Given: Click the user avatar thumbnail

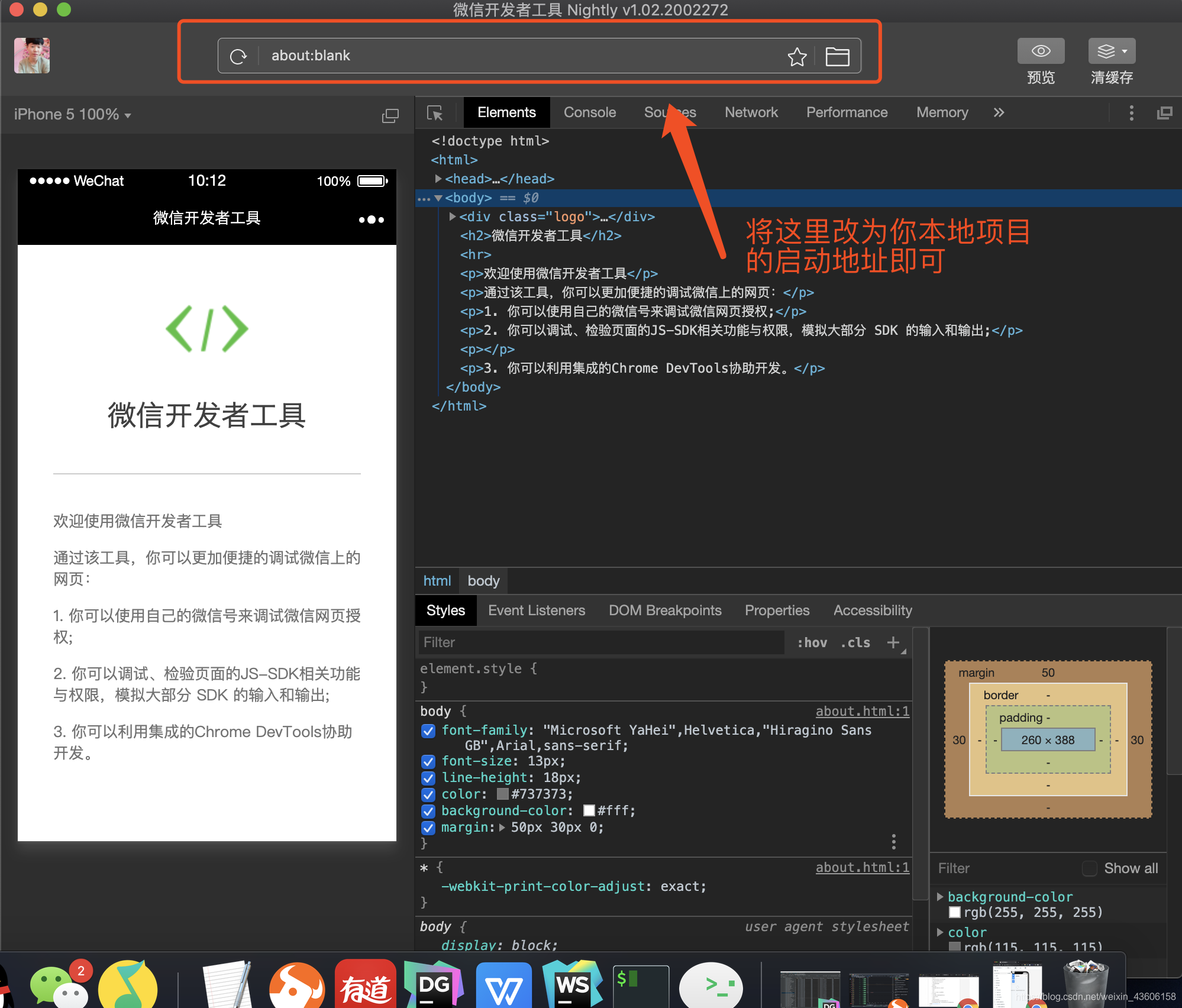Looking at the screenshot, I should (x=32, y=56).
